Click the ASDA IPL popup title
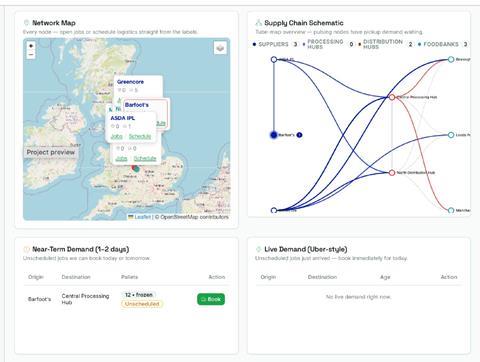Screen dimensions: 480x362 (x=123, y=118)
